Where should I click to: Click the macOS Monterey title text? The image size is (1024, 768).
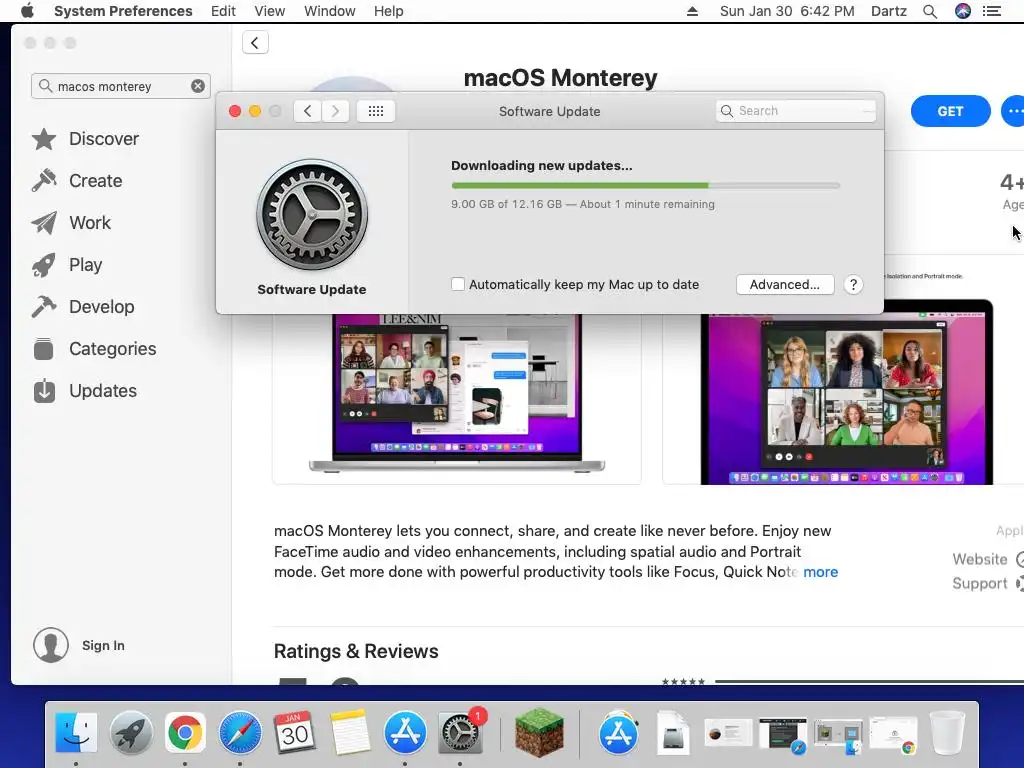click(560, 78)
